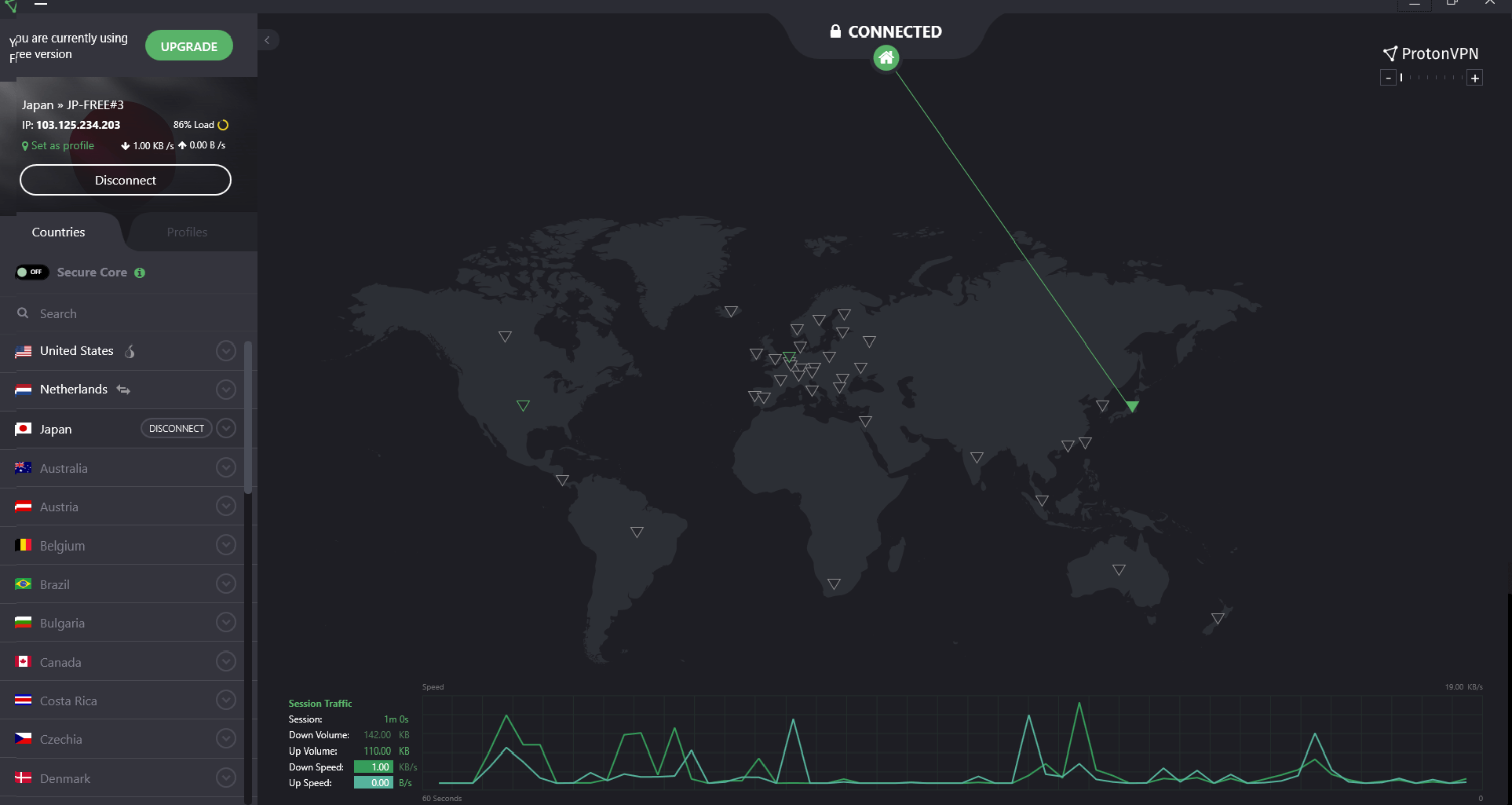Viewport: 1512px width, 805px height.
Task: Click the green home connection icon
Action: coord(886,57)
